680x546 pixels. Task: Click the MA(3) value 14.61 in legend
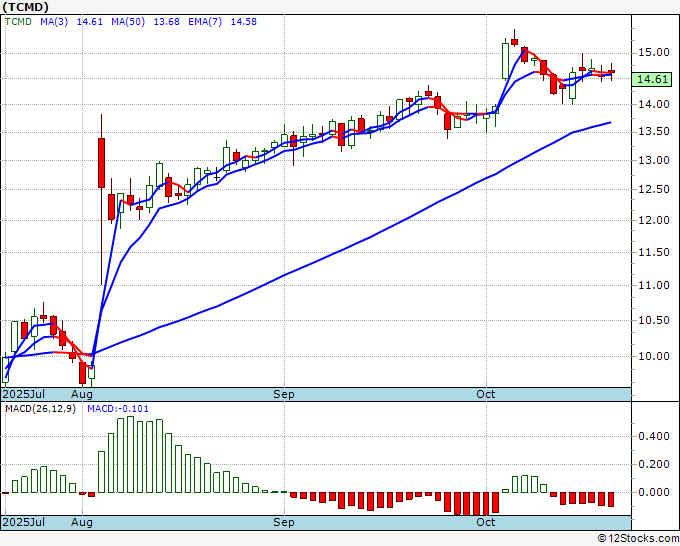pos(90,21)
